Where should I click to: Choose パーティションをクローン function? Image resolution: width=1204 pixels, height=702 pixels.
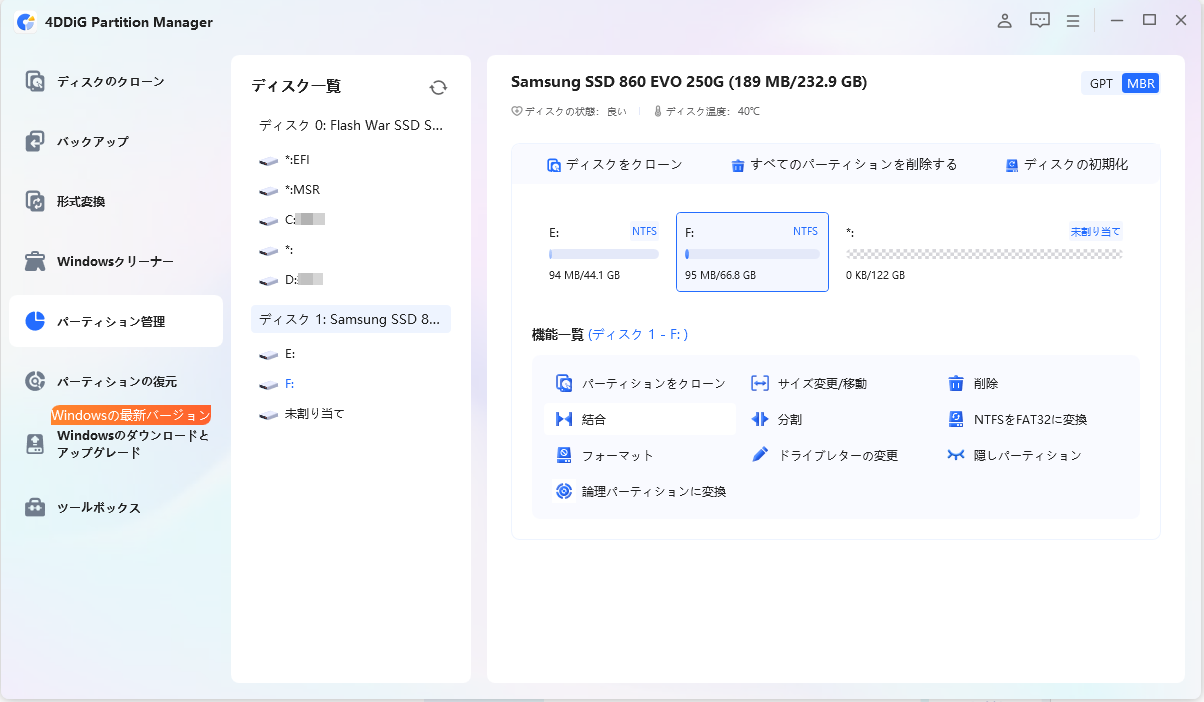(x=640, y=383)
